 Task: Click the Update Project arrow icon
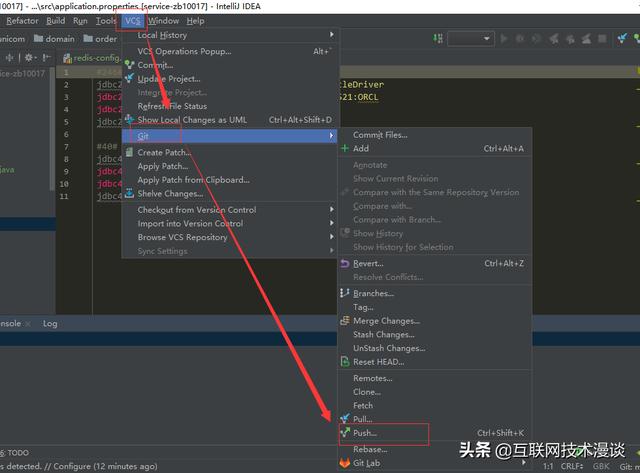[129, 78]
